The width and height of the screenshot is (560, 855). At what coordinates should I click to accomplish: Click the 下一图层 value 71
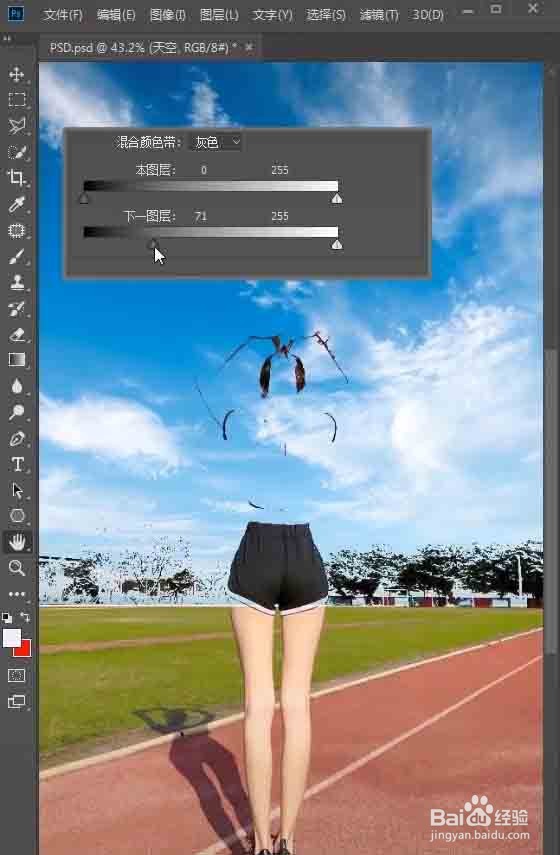201,216
